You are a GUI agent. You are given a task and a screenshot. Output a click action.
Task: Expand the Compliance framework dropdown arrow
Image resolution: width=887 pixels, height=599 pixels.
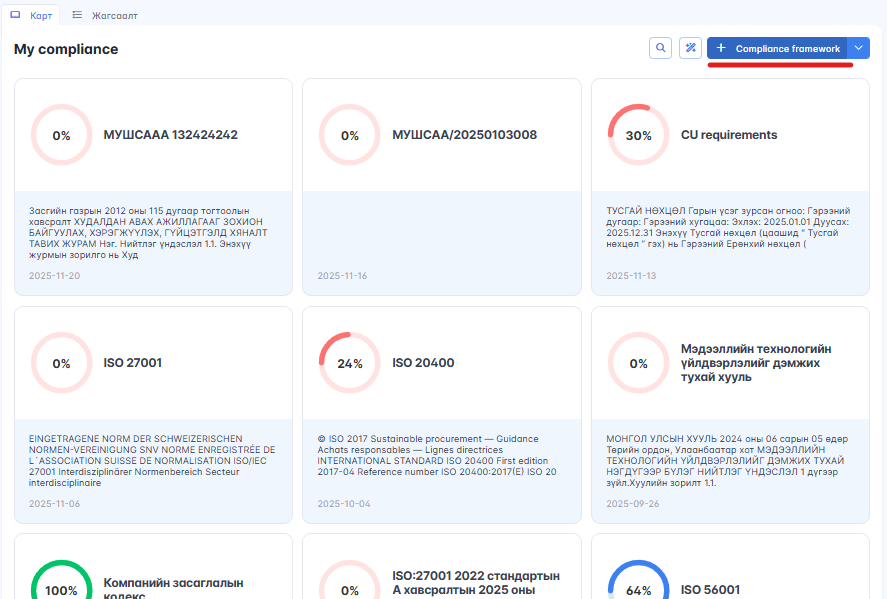pos(858,48)
